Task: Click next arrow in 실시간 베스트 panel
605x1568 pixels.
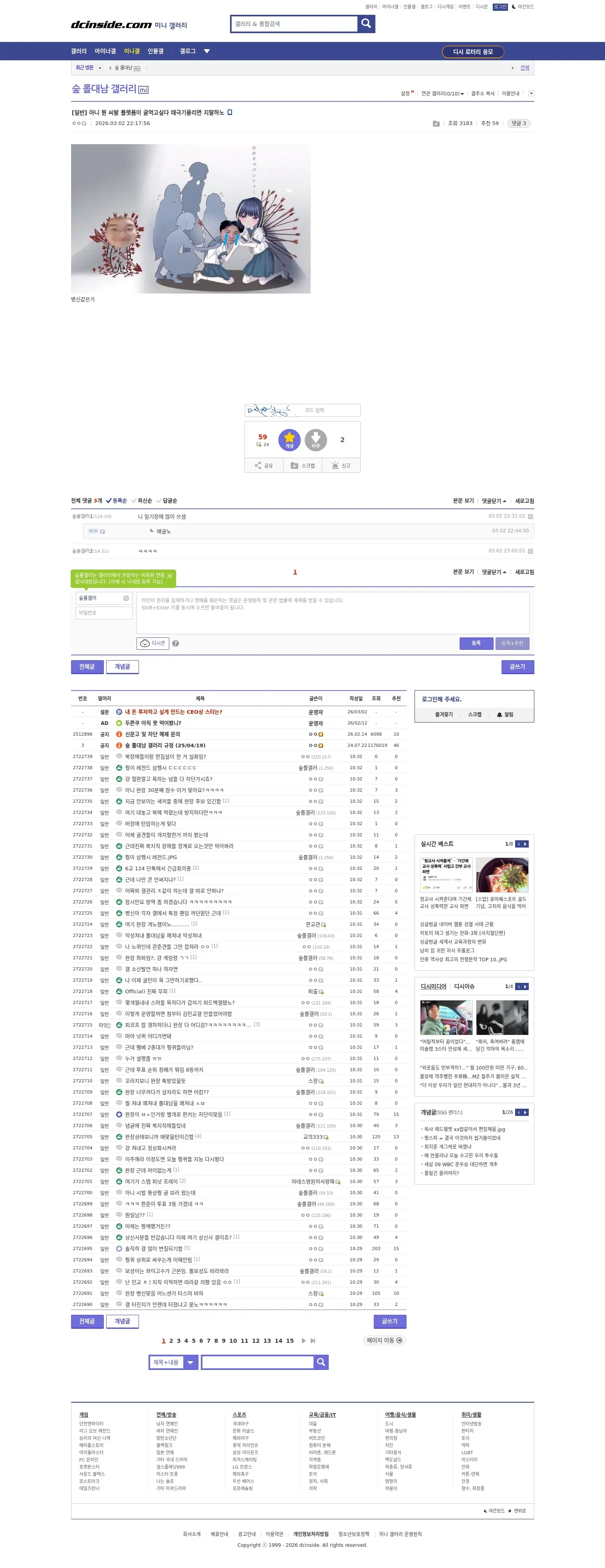Action: click(525, 844)
